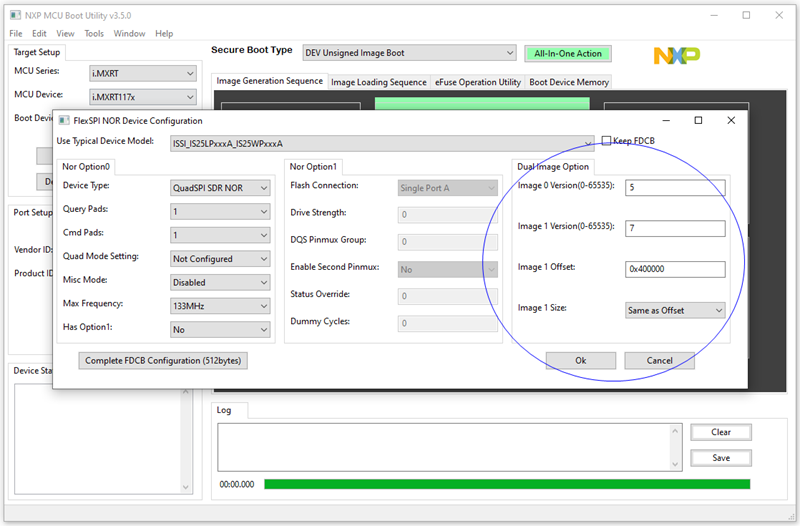Open the View menu
The height and width of the screenshot is (526, 800).
tap(65, 34)
